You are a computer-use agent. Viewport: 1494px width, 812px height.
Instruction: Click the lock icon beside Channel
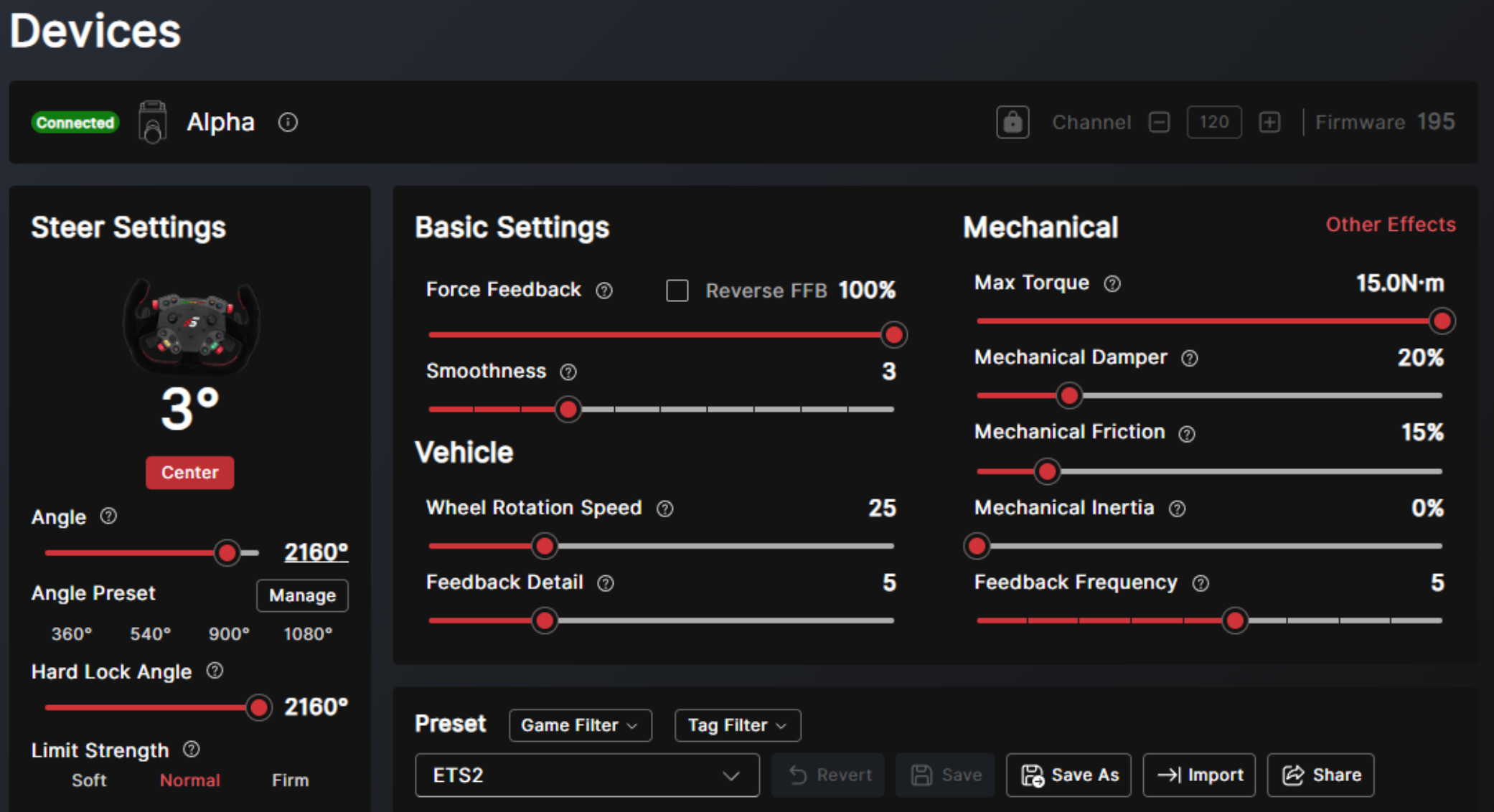point(1013,122)
